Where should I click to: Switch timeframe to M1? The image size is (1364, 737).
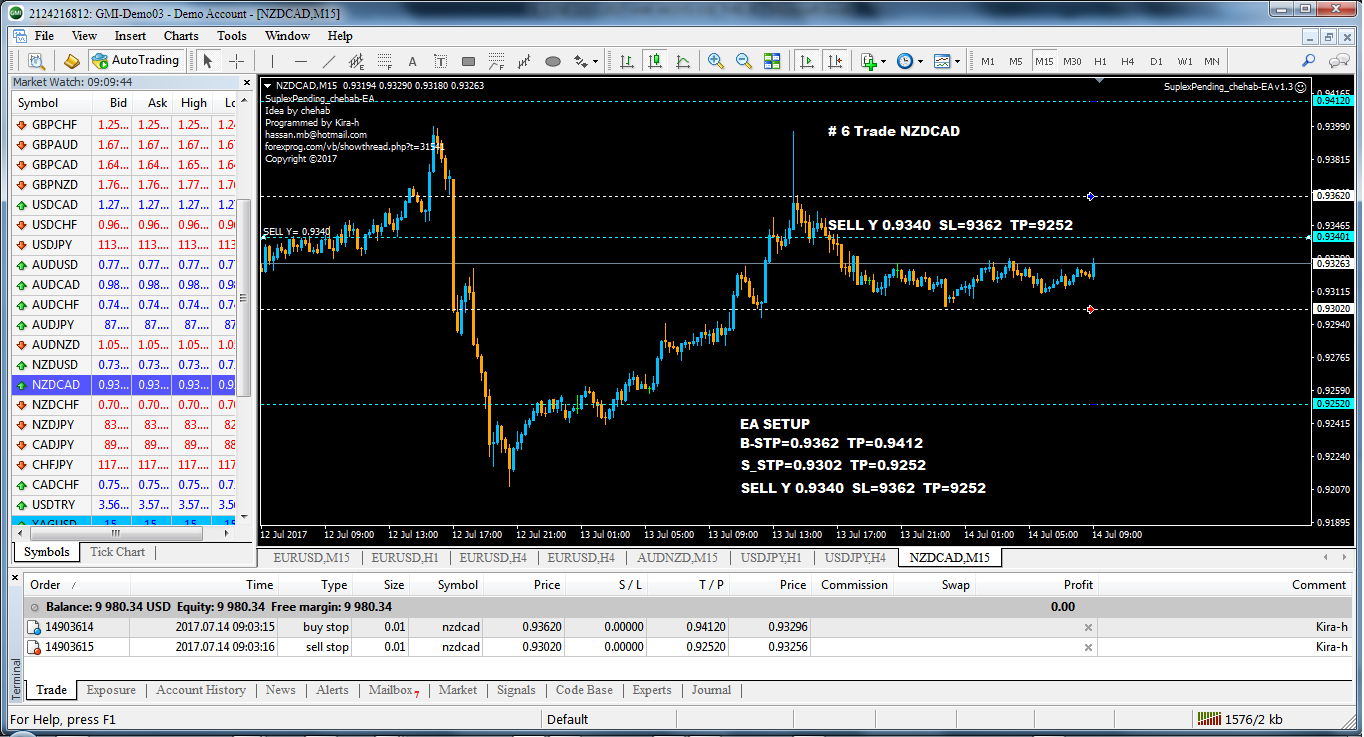pyautogui.click(x=988, y=61)
